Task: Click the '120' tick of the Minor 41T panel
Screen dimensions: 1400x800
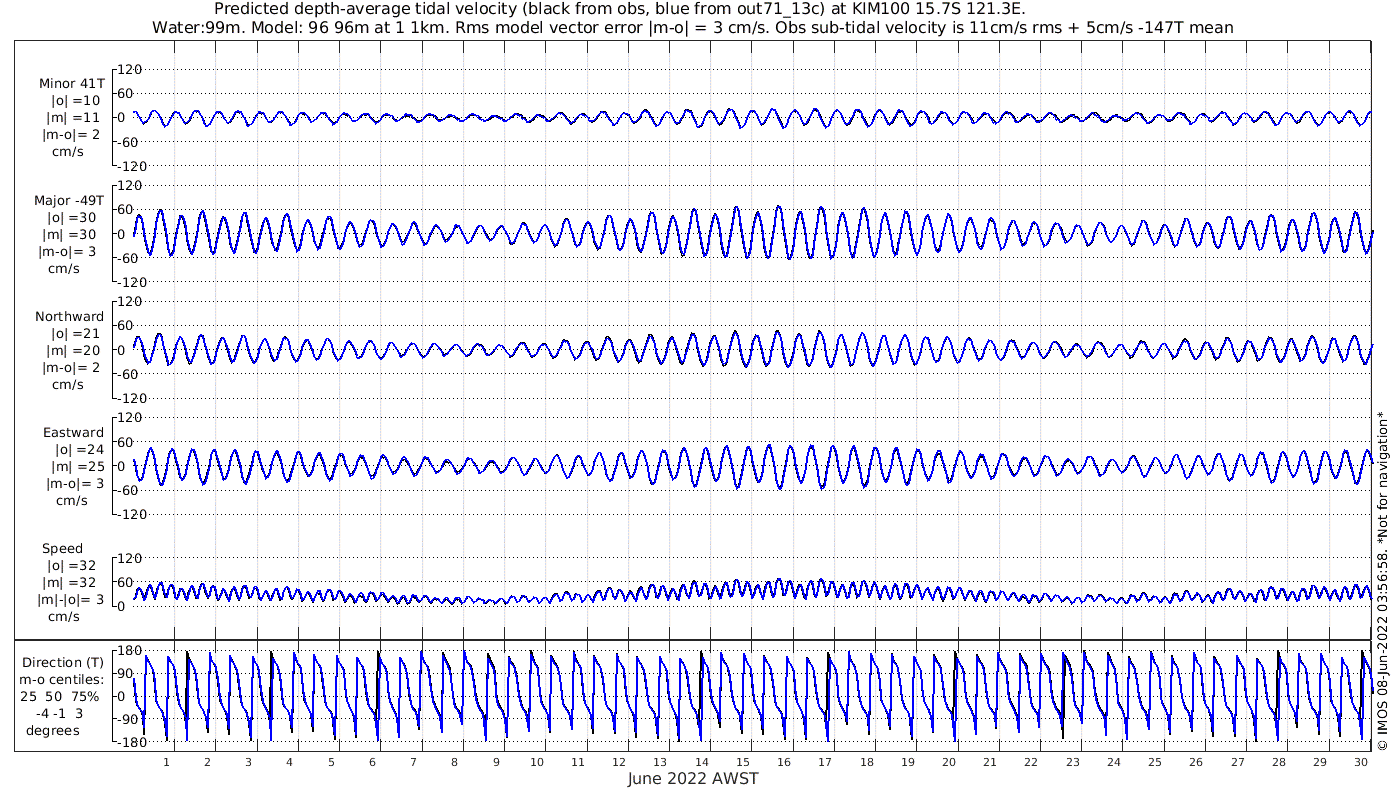Action: (131, 69)
